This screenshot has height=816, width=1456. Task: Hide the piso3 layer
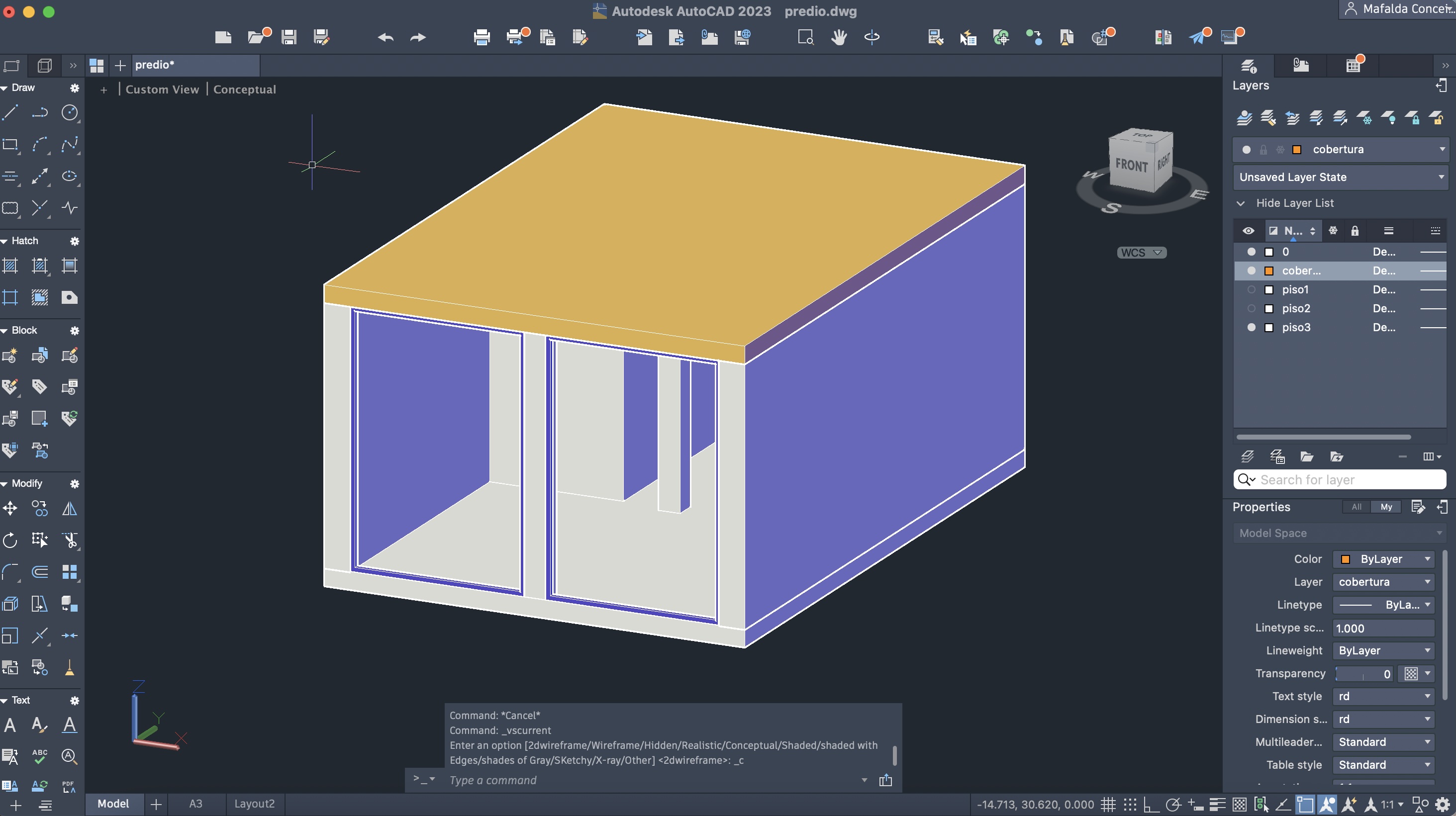(x=1251, y=327)
